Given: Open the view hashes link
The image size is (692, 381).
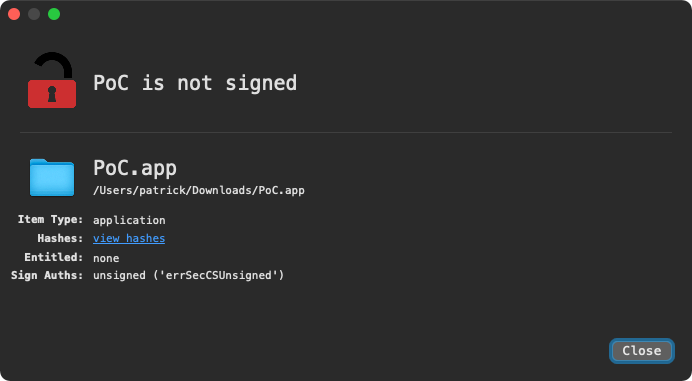Looking at the screenshot, I should [x=129, y=238].
